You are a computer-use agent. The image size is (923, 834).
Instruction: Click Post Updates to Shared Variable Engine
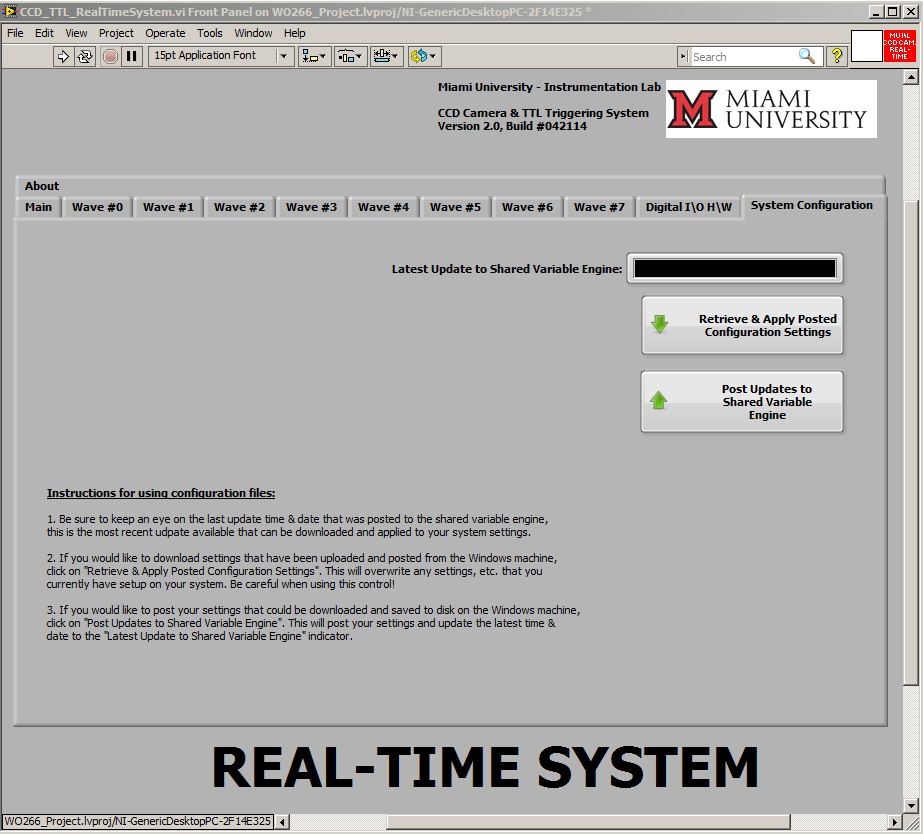[742, 402]
